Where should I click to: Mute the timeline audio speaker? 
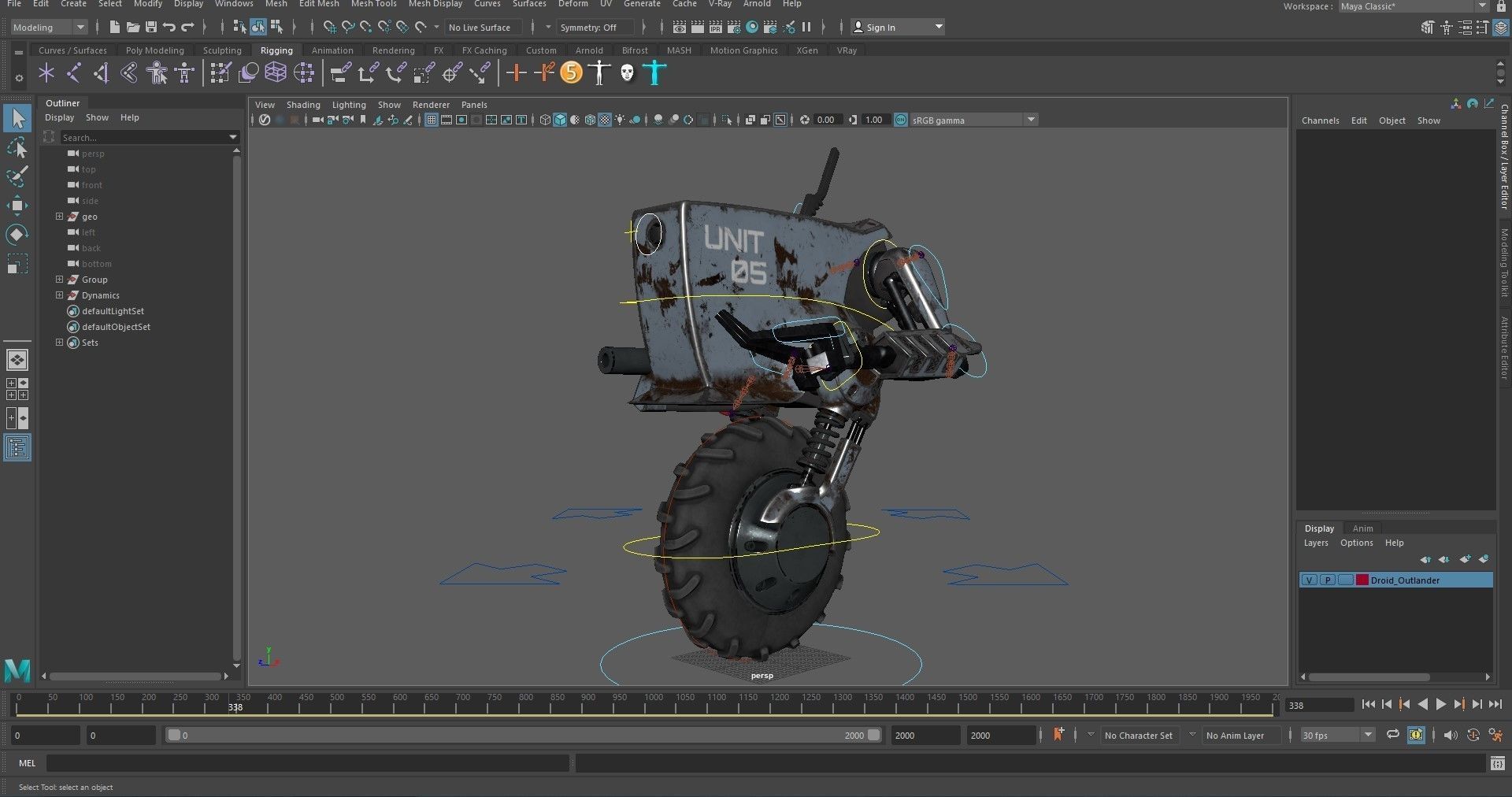[1450, 735]
